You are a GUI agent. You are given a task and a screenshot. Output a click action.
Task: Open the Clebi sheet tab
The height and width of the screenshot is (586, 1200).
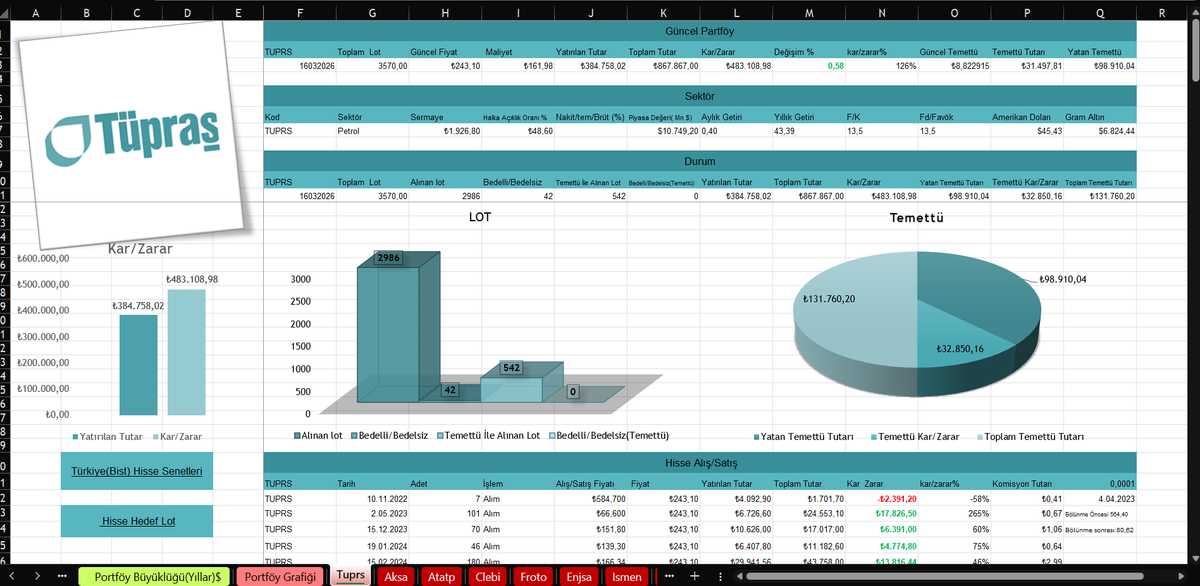pyautogui.click(x=488, y=576)
